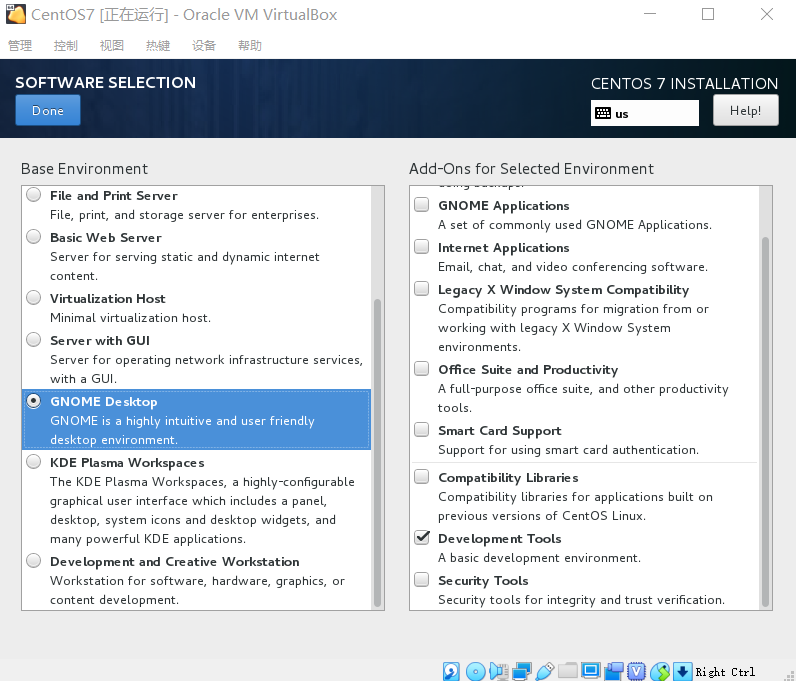Click the Right Ctrl host key label

coord(725,672)
